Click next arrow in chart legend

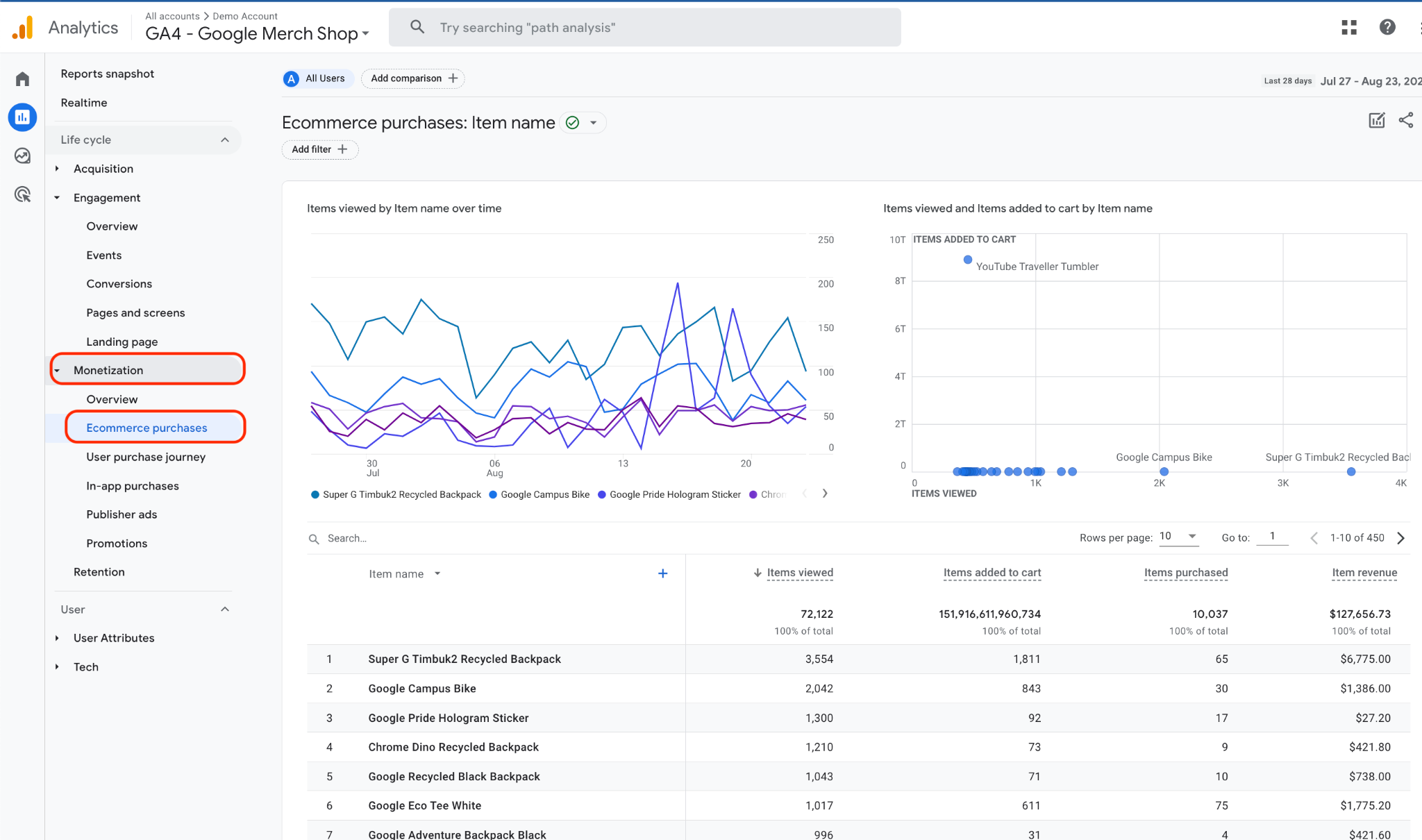point(825,494)
